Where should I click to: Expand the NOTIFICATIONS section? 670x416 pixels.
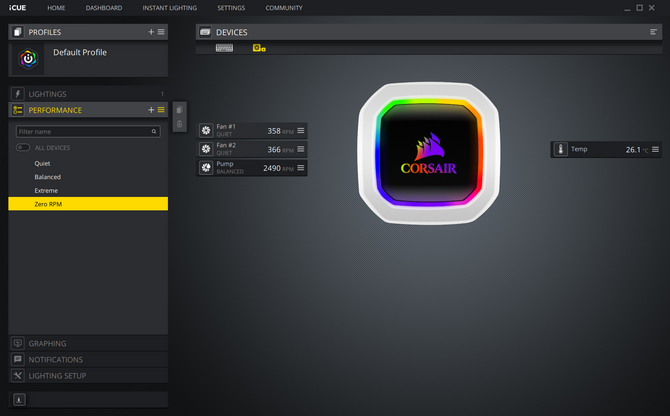(88, 360)
